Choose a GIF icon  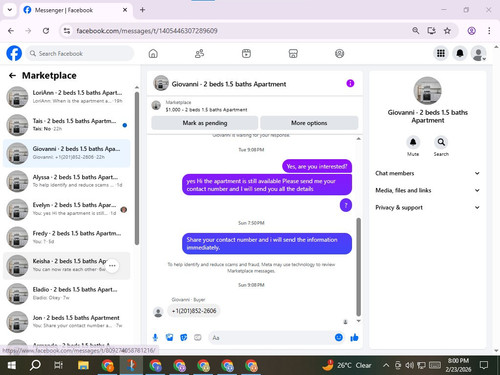198,338
